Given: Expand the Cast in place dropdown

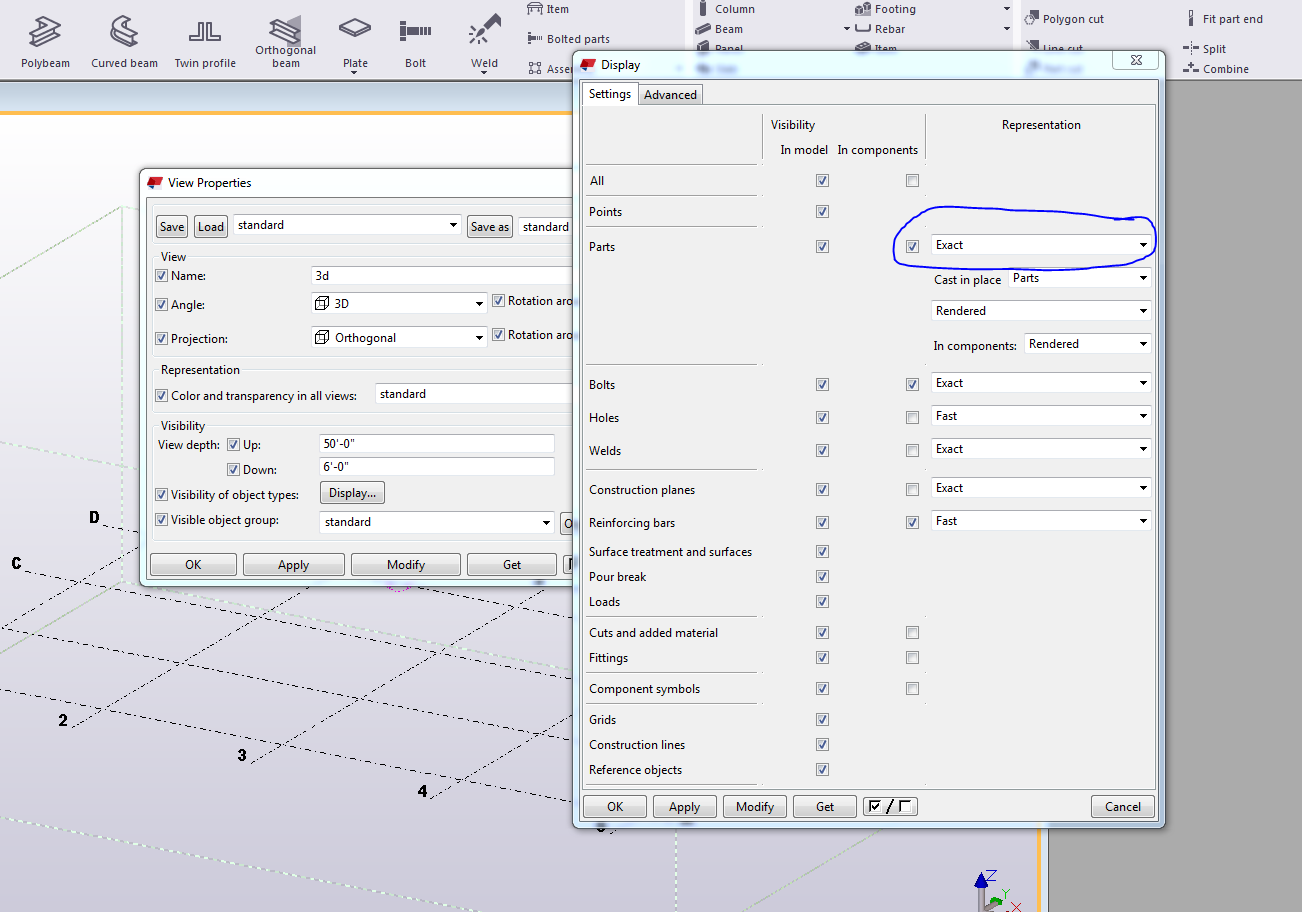Looking at the screenshot, I should [1079, 279].
